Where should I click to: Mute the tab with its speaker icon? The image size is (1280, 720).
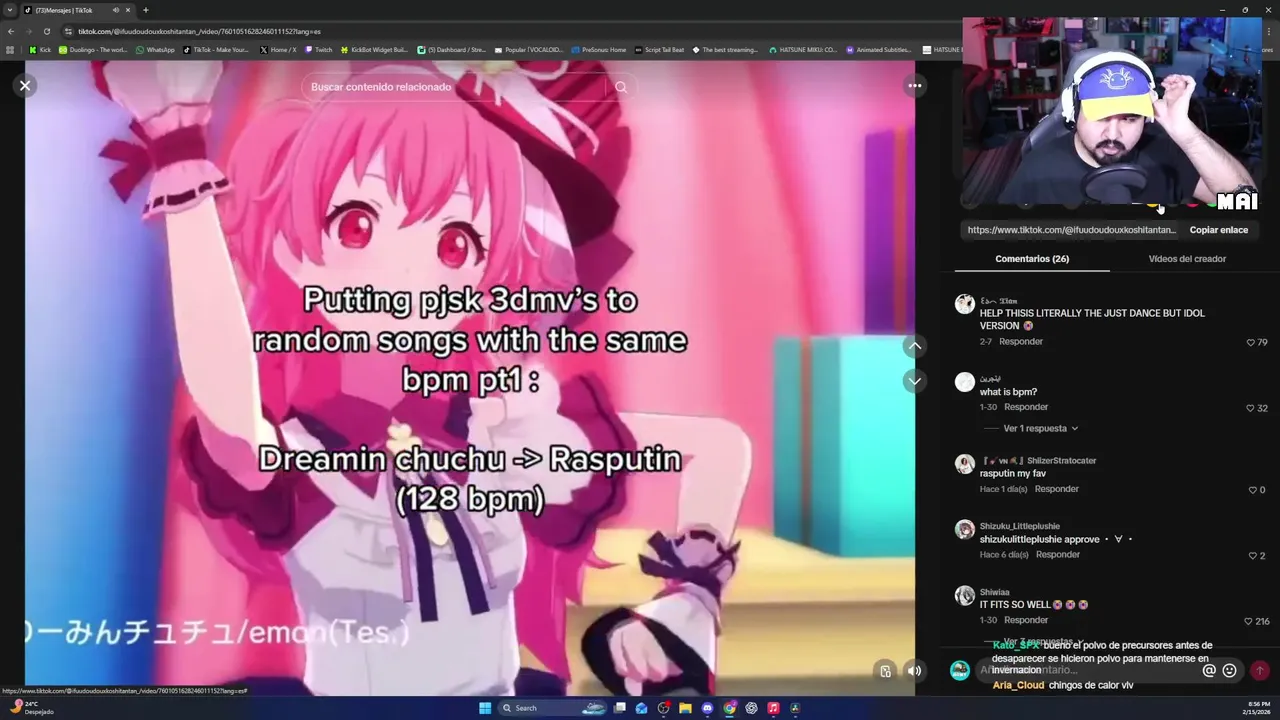pos(116,10)
